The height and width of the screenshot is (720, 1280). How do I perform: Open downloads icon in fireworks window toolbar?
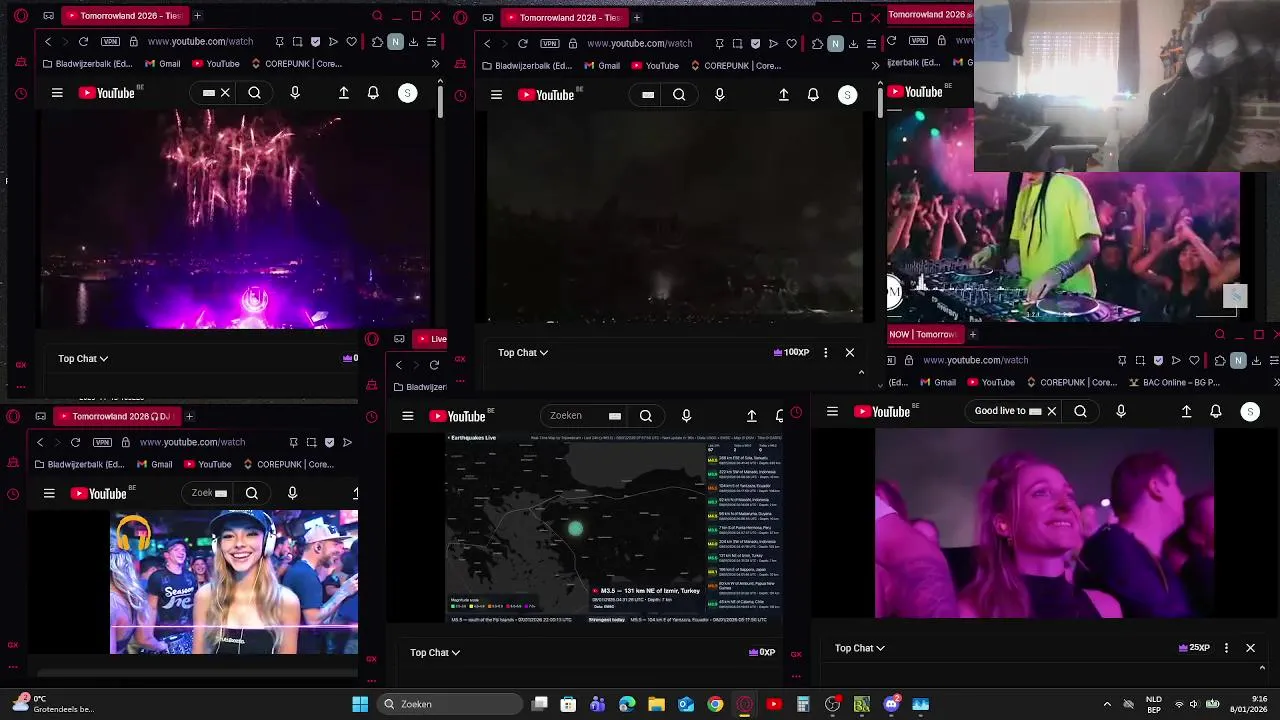413,42
